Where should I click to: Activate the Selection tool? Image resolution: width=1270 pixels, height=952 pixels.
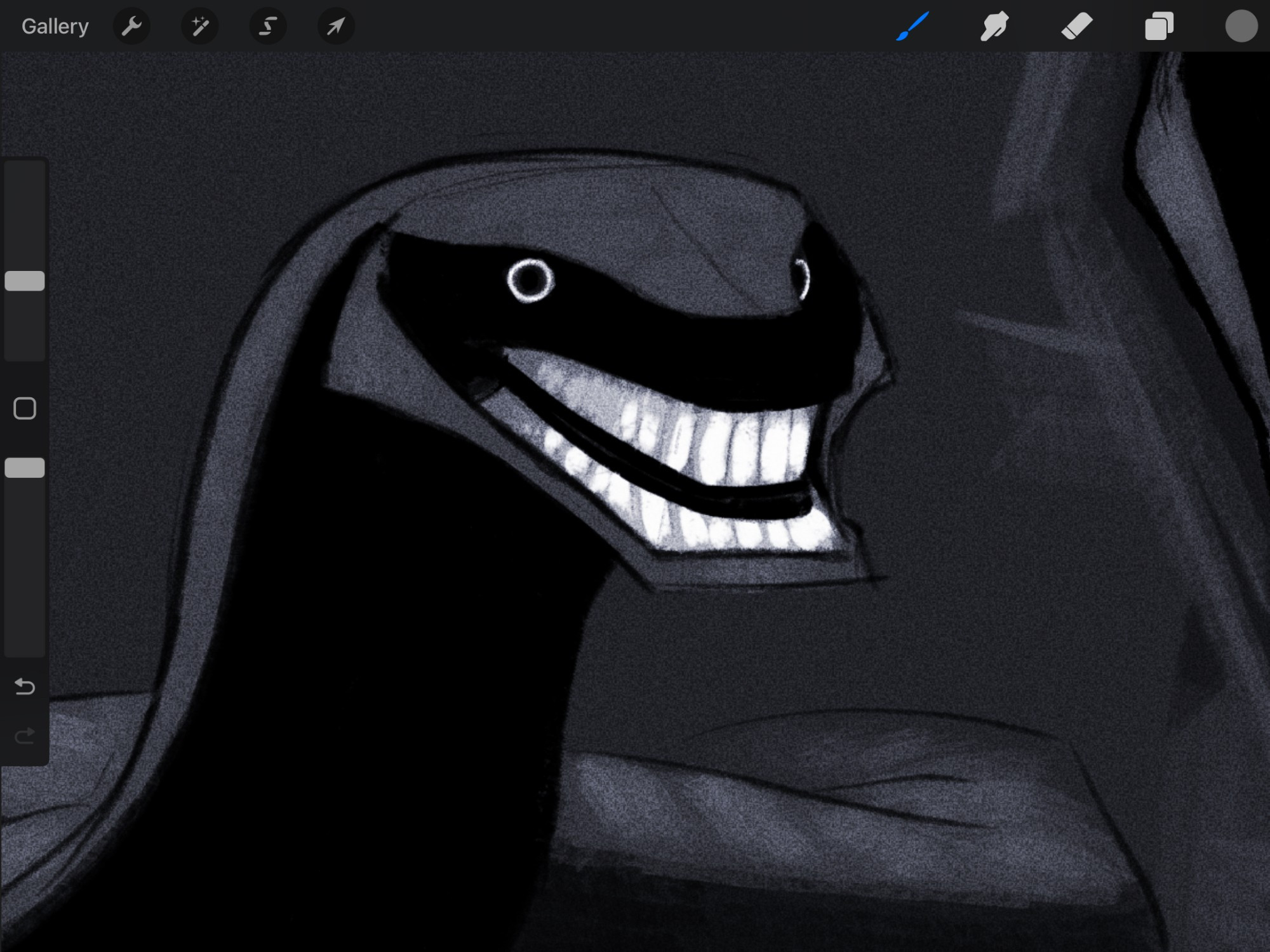click(267, 26)
